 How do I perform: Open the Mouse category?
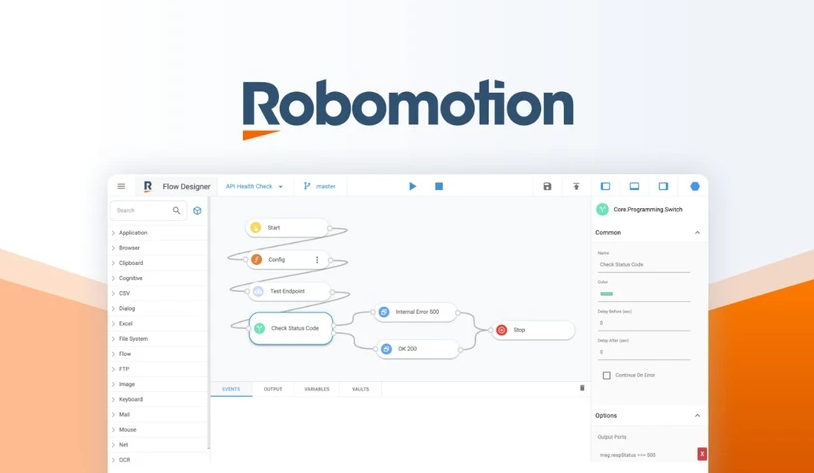pyautogui.click(x=158, y=429)
